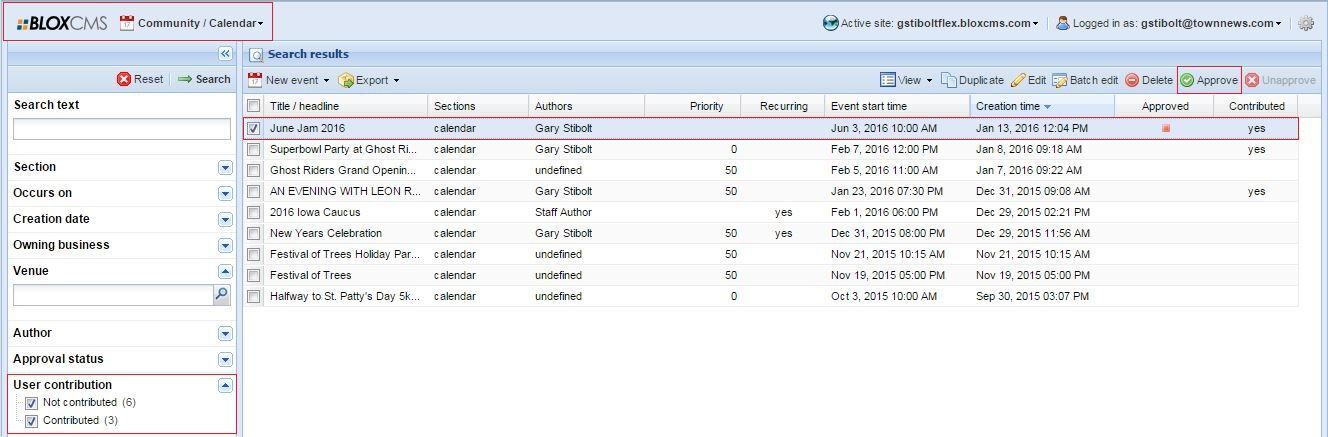Open the Export menu
Screen dimensions: 1328x437
369,80
